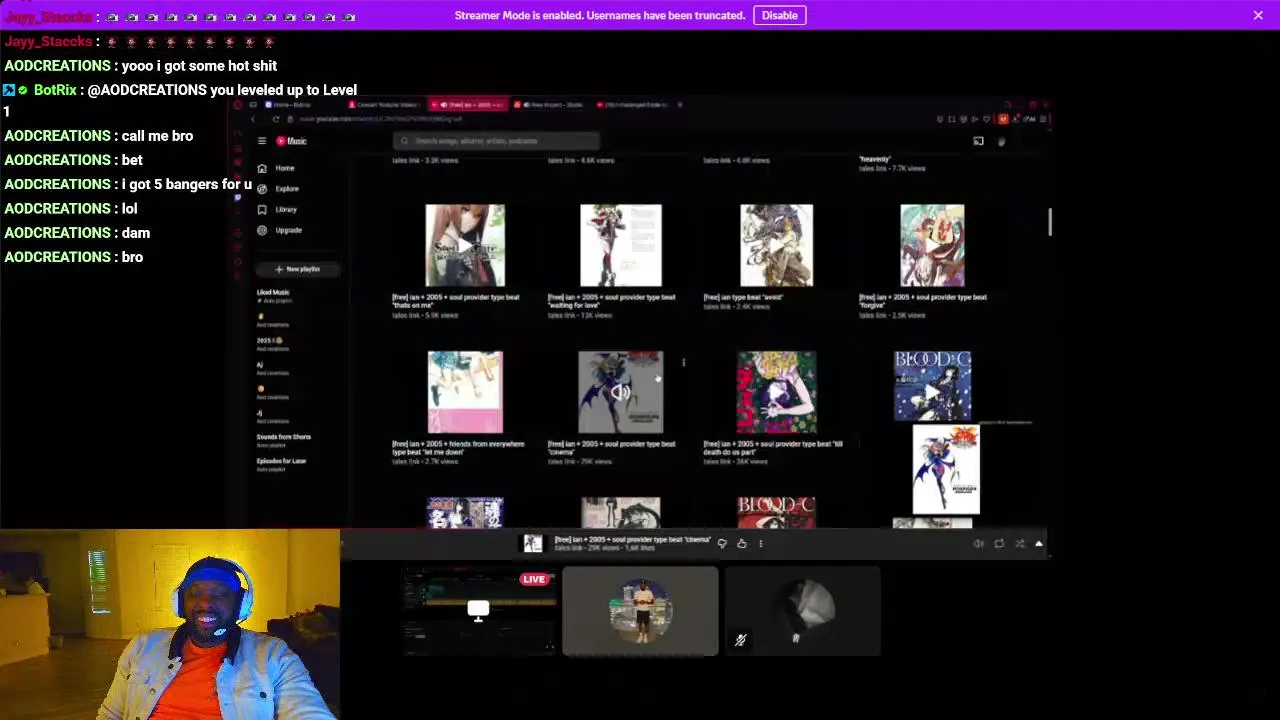This screenshot has height=720, width=1280.
Task: Switch to the Home - Botrix browser tab
Action: pos(290,104)
